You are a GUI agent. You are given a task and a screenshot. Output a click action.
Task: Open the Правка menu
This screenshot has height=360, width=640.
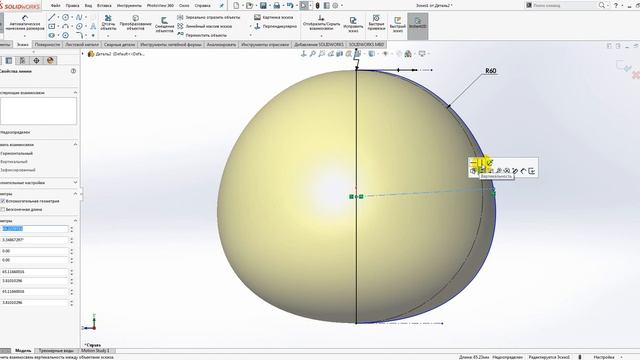(x=72, y=6)
